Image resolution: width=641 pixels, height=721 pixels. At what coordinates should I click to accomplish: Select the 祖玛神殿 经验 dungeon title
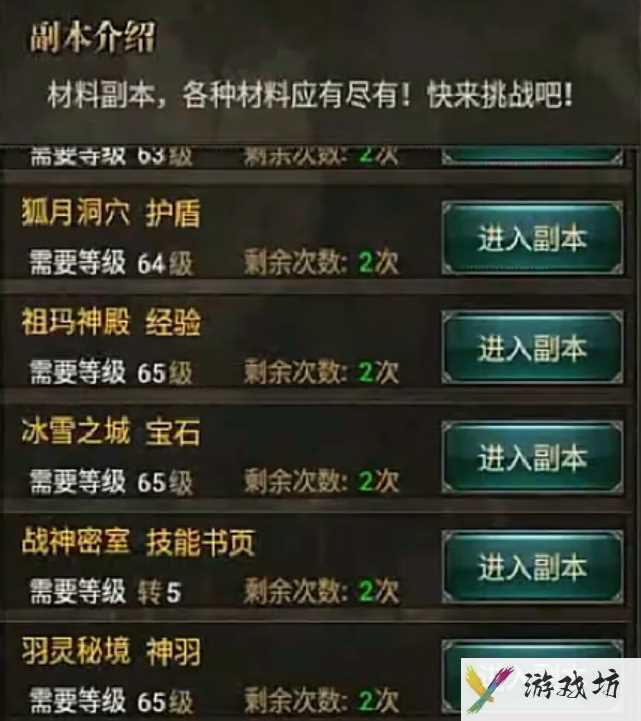tap(111, 322)
